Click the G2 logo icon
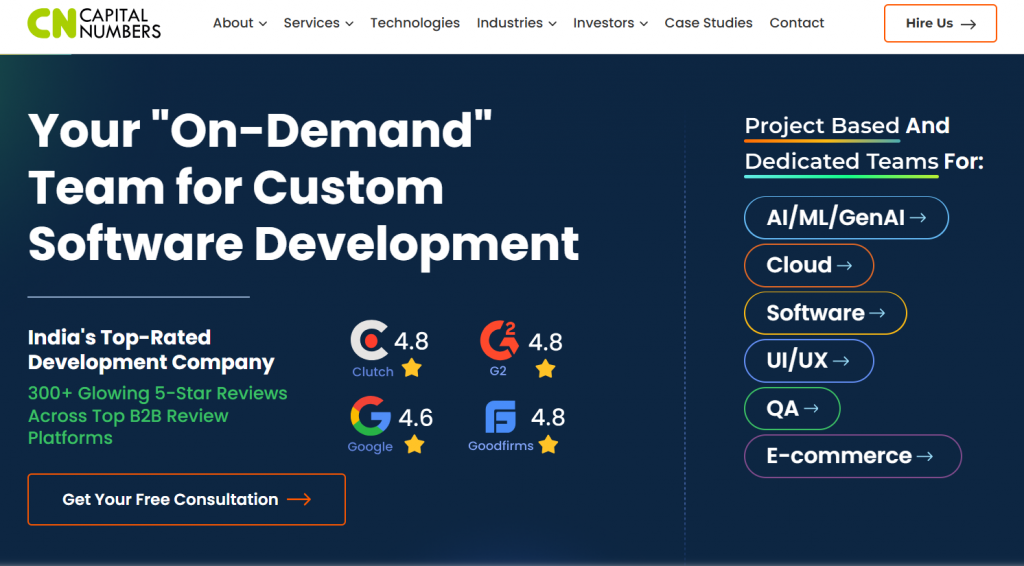This screenshot has height=566, width=1024. point(500,340)
